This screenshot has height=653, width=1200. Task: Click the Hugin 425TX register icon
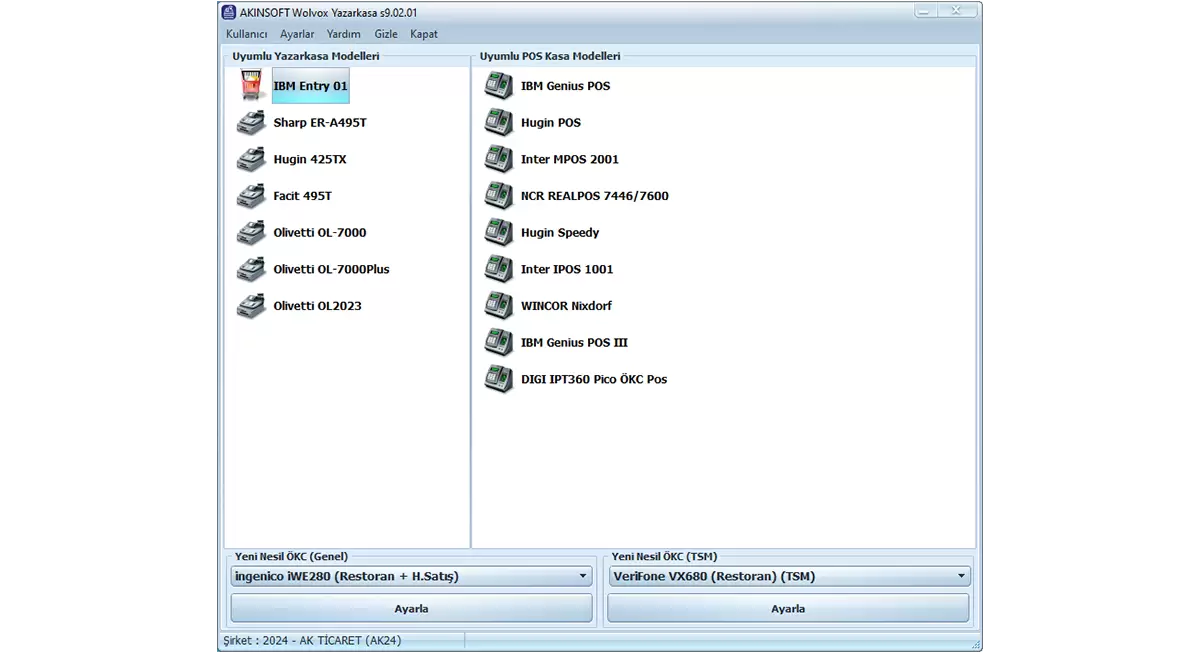(x=251, y=160)
